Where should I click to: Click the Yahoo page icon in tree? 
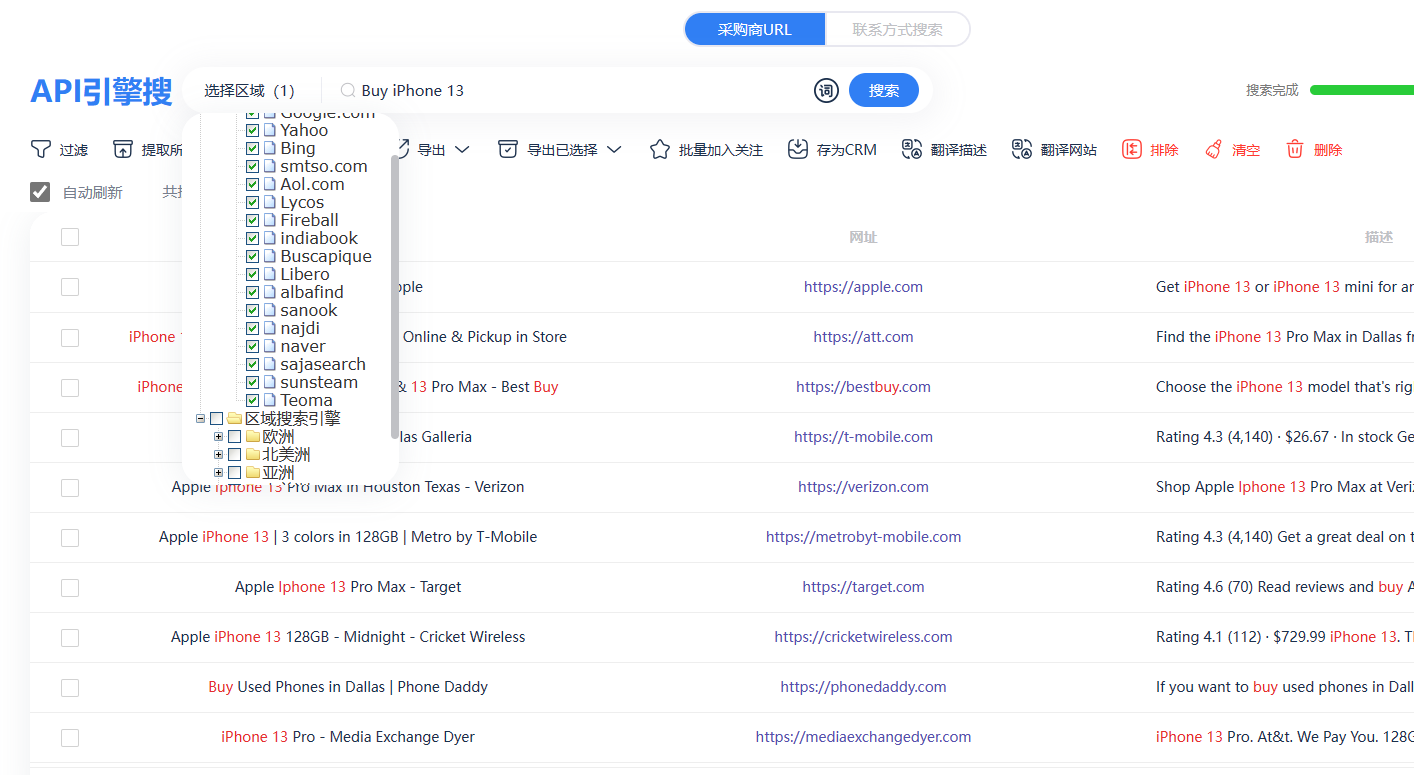coord(270,130)
